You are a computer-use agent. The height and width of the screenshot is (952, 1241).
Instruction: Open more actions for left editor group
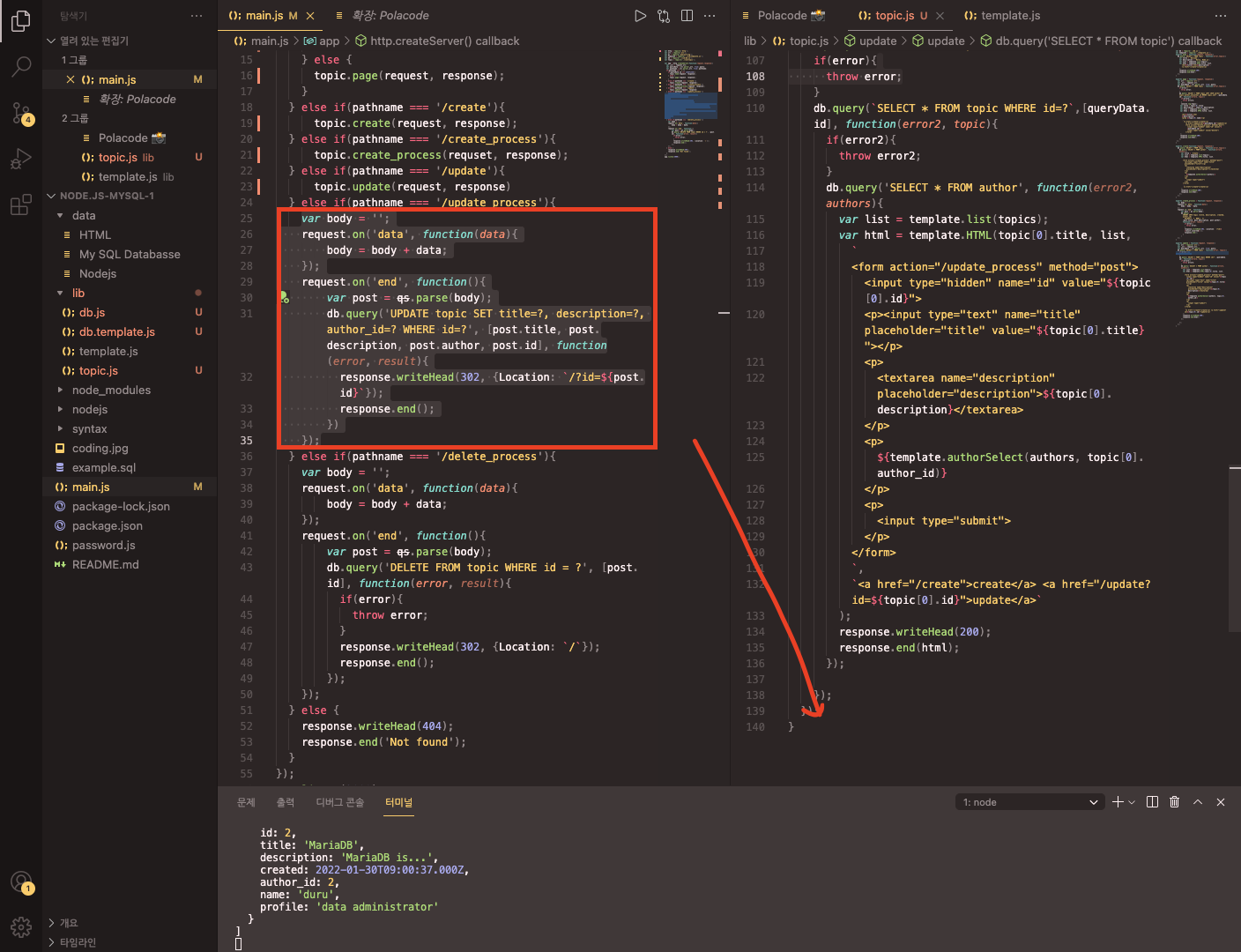point(710,16)
